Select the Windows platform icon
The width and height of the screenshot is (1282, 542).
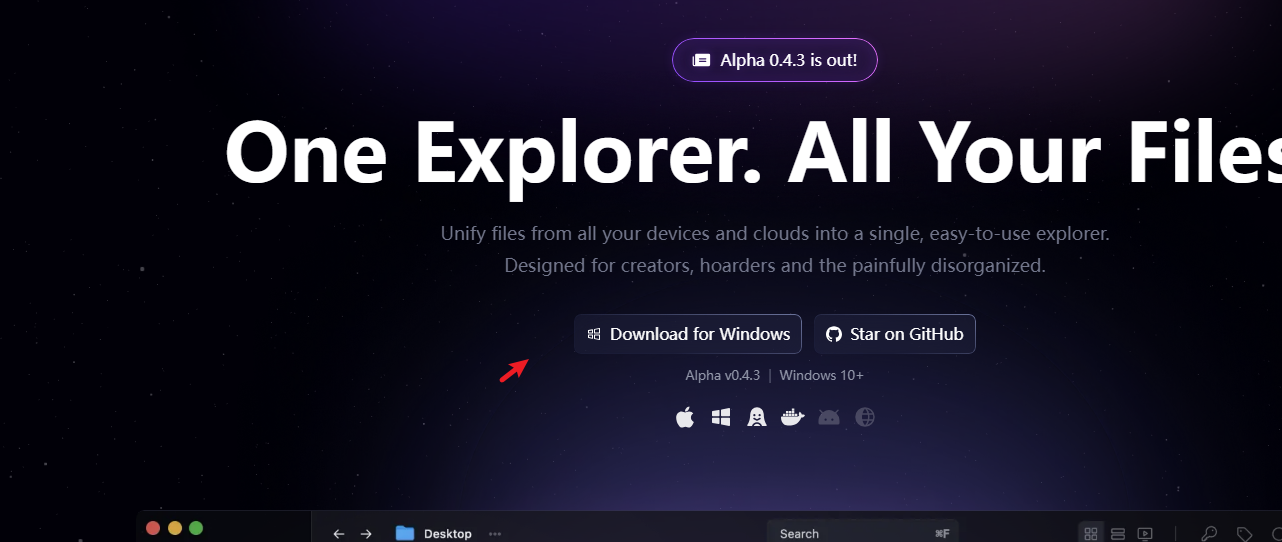tap(721, 417)
